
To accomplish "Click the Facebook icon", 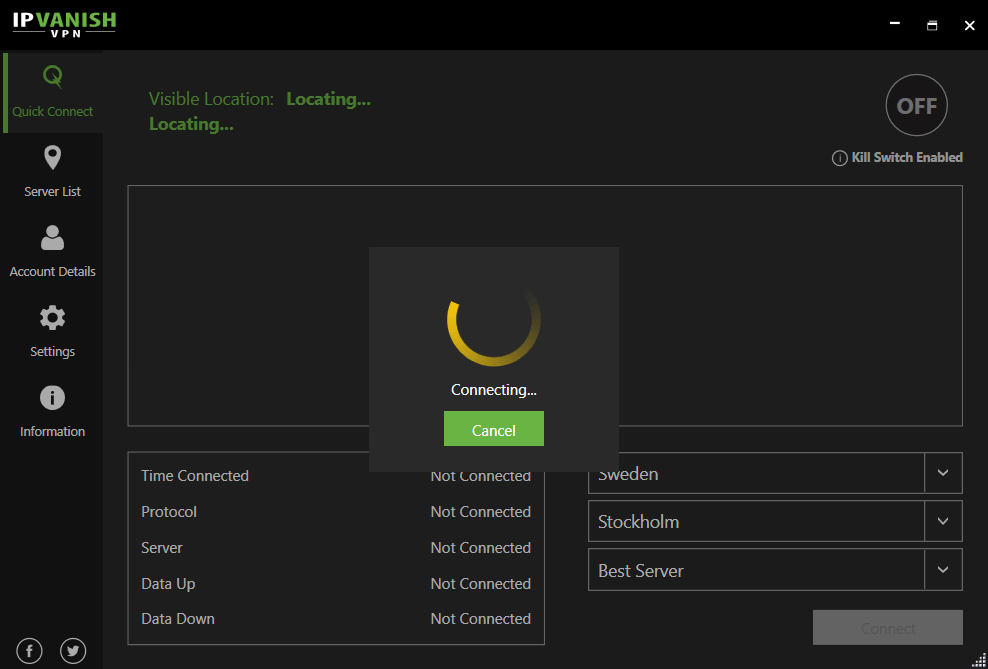I will [x=30, y=651].
